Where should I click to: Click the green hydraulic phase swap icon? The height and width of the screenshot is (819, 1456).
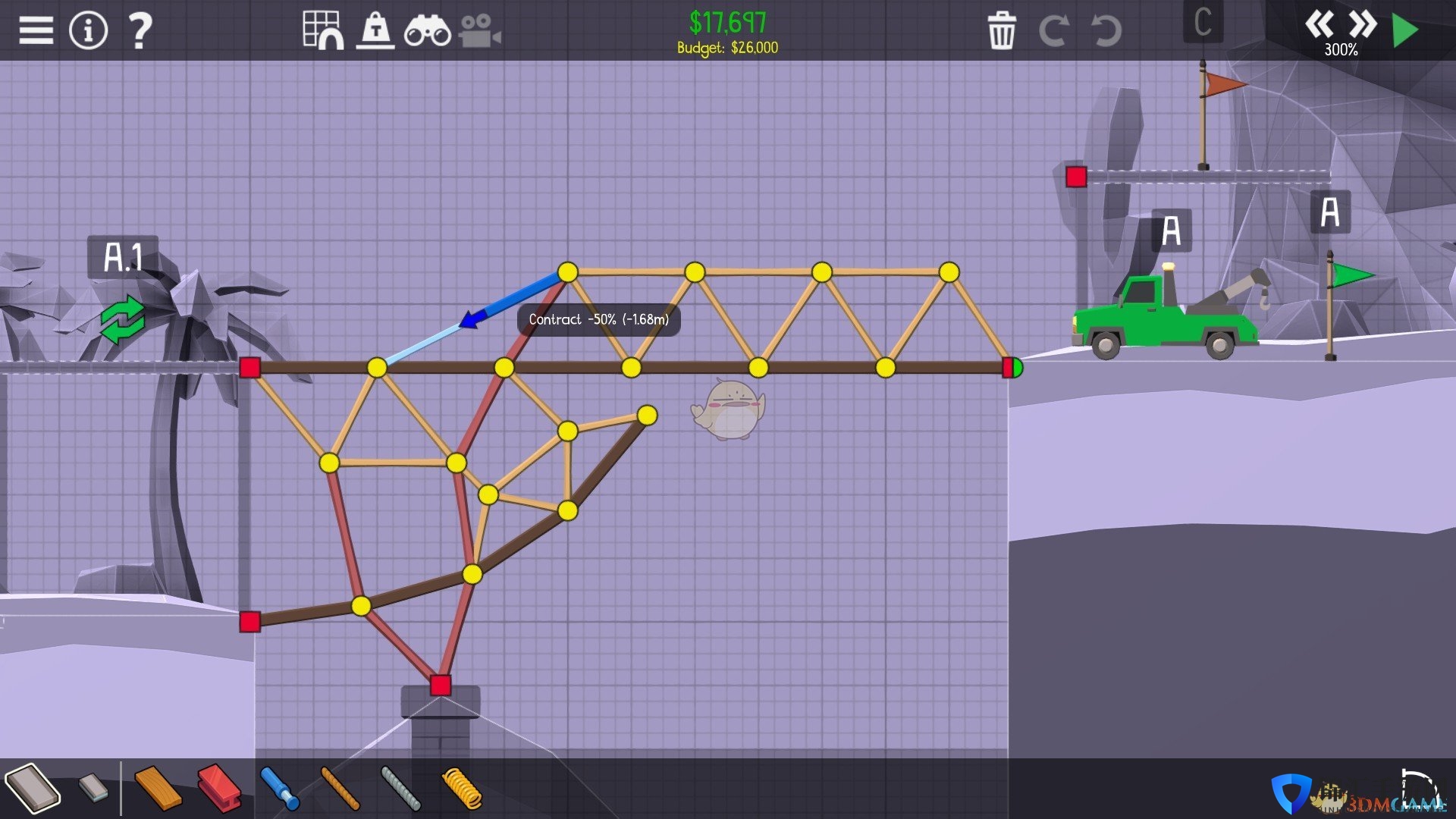[123, 319]
